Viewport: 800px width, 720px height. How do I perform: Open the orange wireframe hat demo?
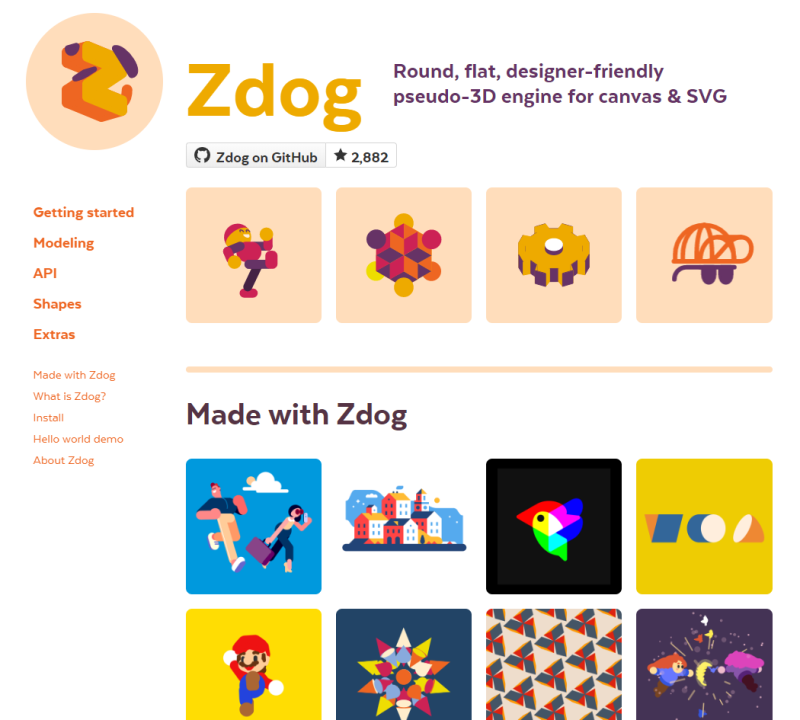[x=704, y=255]
